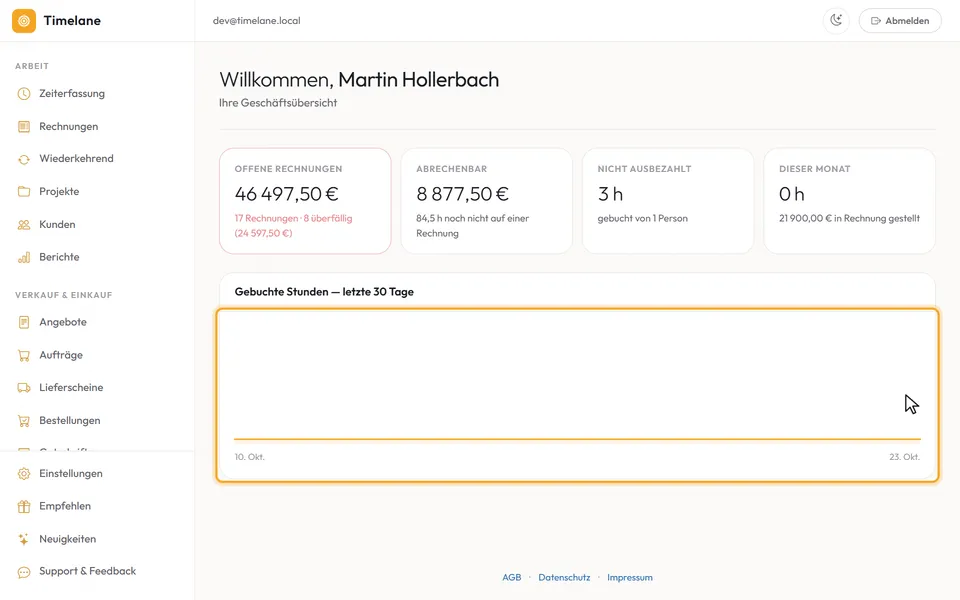The image size is (960, 600).
Task: Open the Nicht ausbezahlt summary card
Action: click(x=668, y=201)
